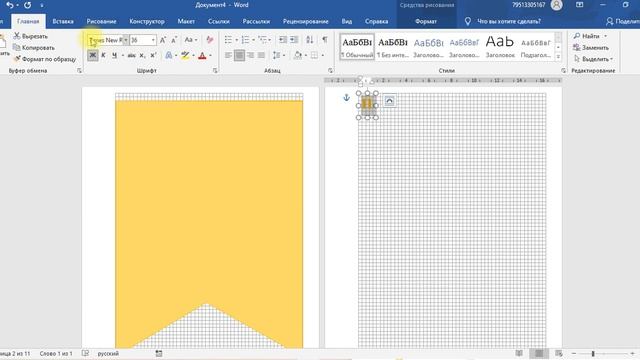Toggle paragraph marks display (¶)
This screenshot has width=640, height=360.
[324, 40]
